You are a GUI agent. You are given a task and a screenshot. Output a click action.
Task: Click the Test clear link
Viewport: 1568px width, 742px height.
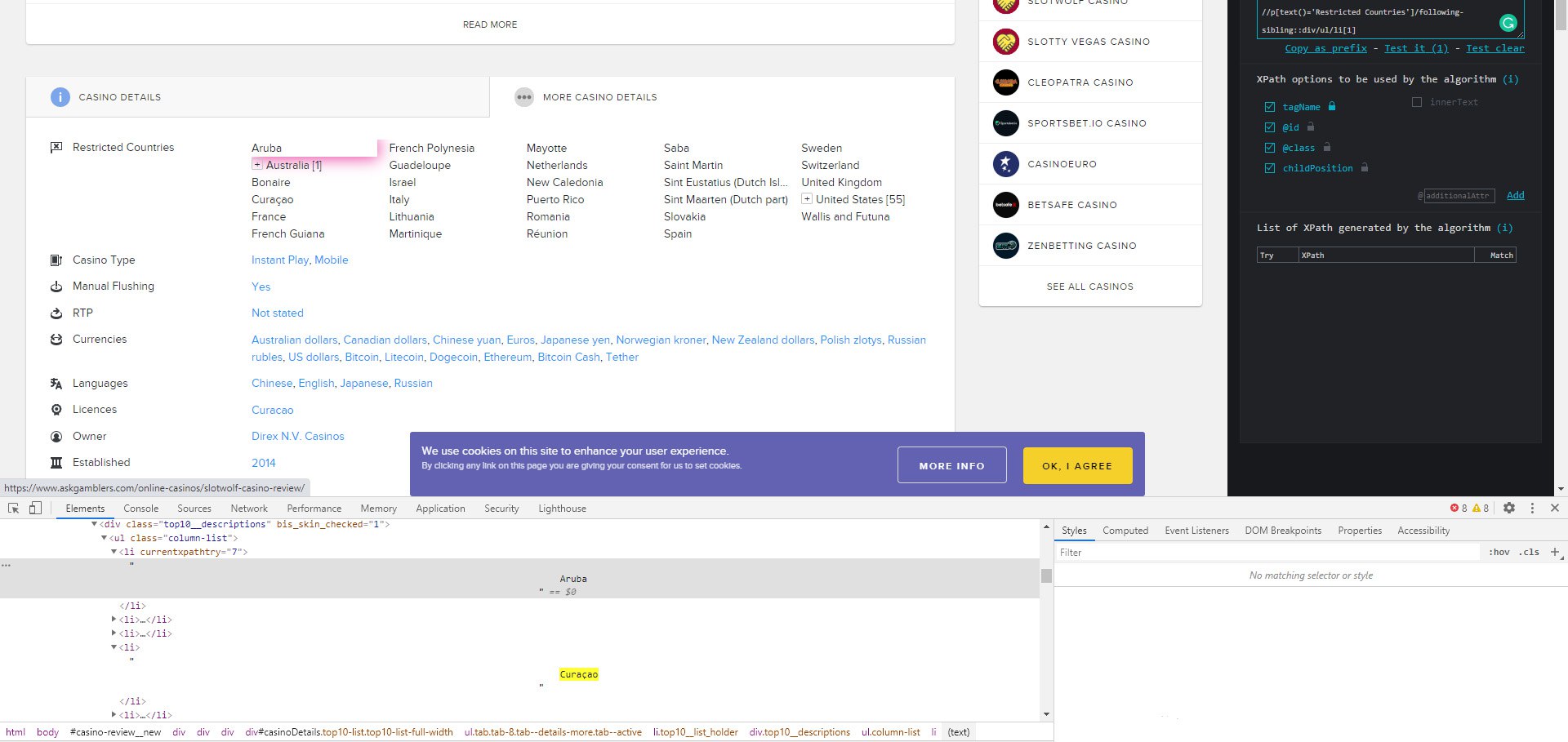point(1495,48)
